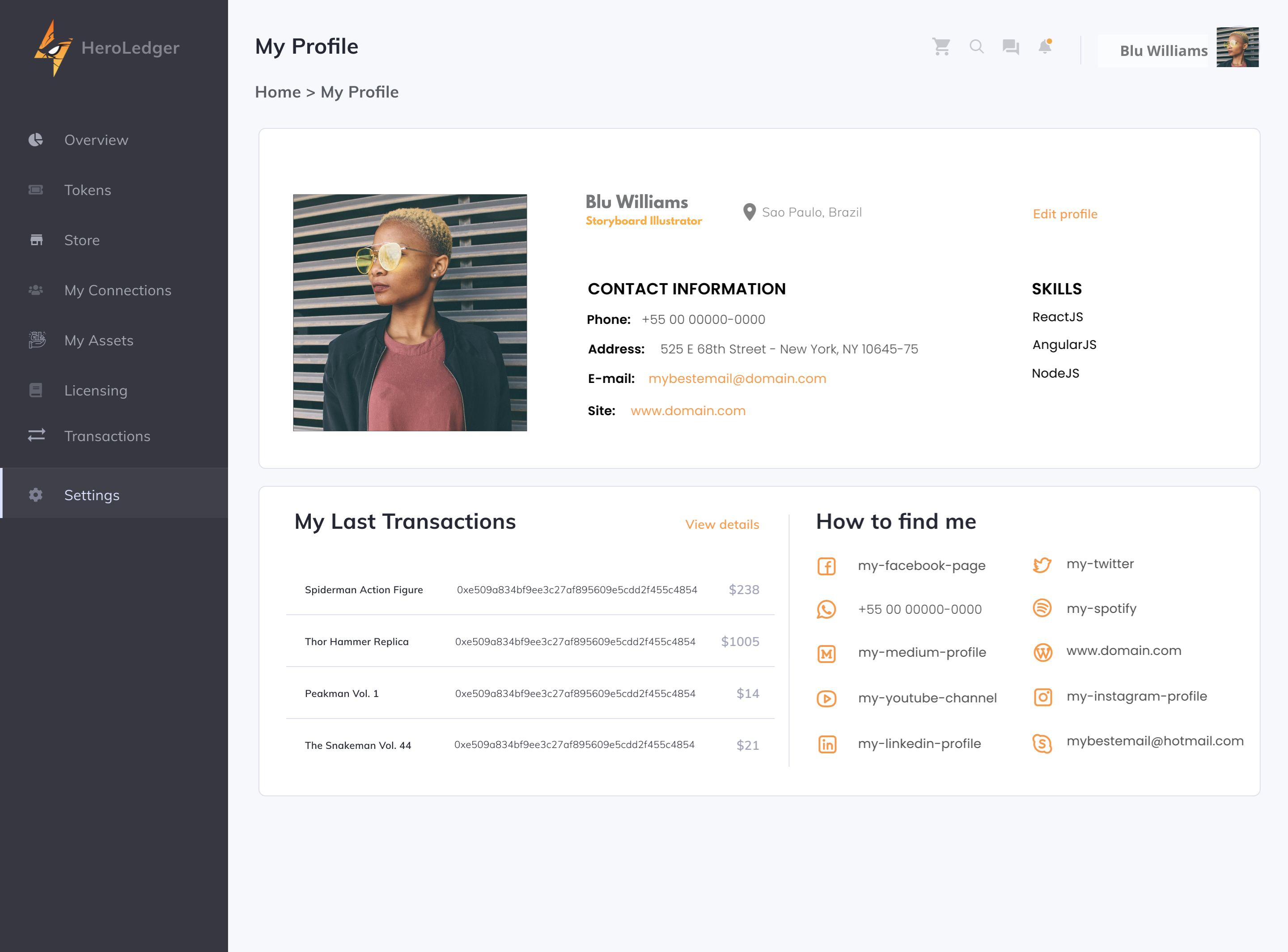Open the chat messages icon
Viewport: 1288px width, 952px height.
click(x=1010, y=47)
